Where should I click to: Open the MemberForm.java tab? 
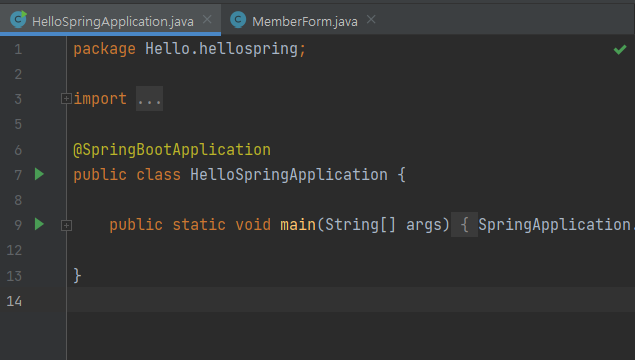(x=305, y=21)
